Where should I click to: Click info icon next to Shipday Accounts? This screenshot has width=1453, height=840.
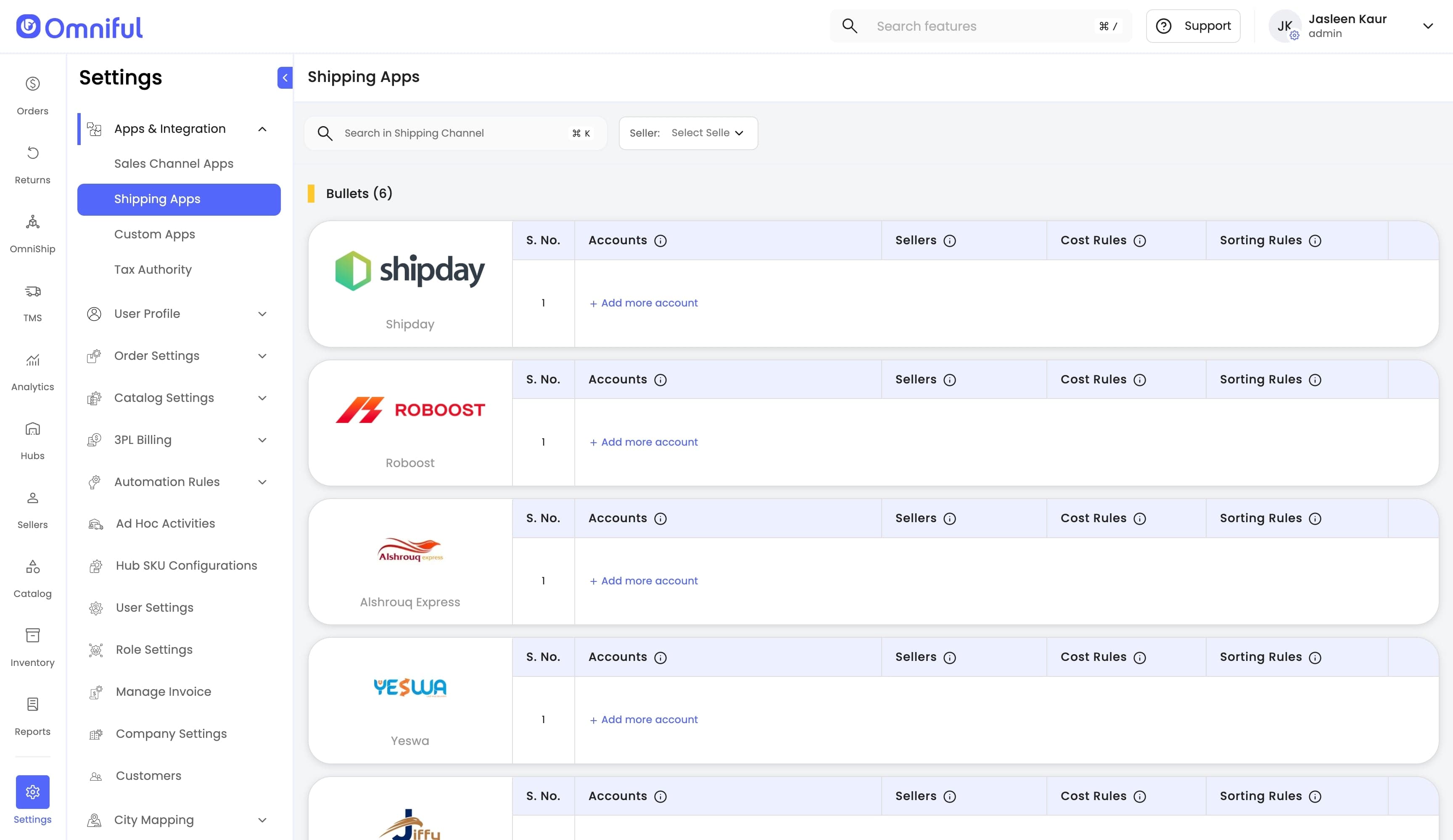pyautogui.click(x=661, y=241)
